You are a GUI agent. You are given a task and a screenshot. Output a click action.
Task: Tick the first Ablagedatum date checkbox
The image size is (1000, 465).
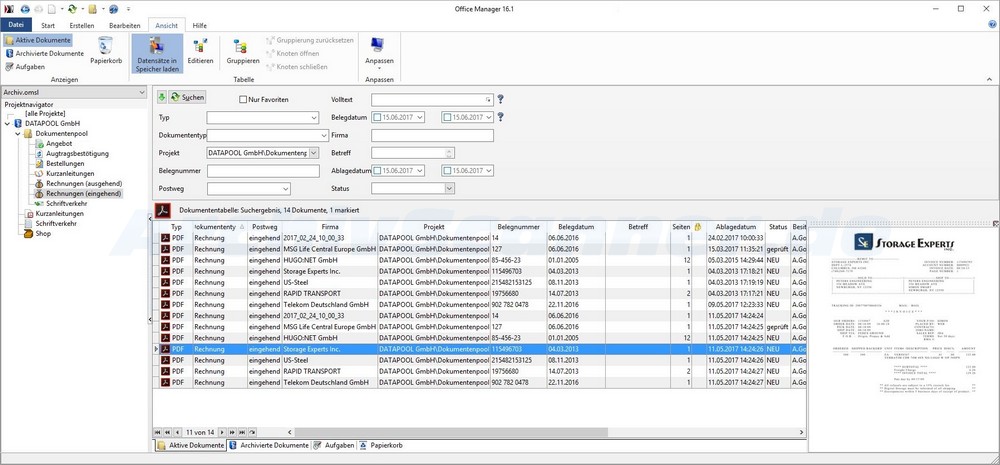point(377,171)
